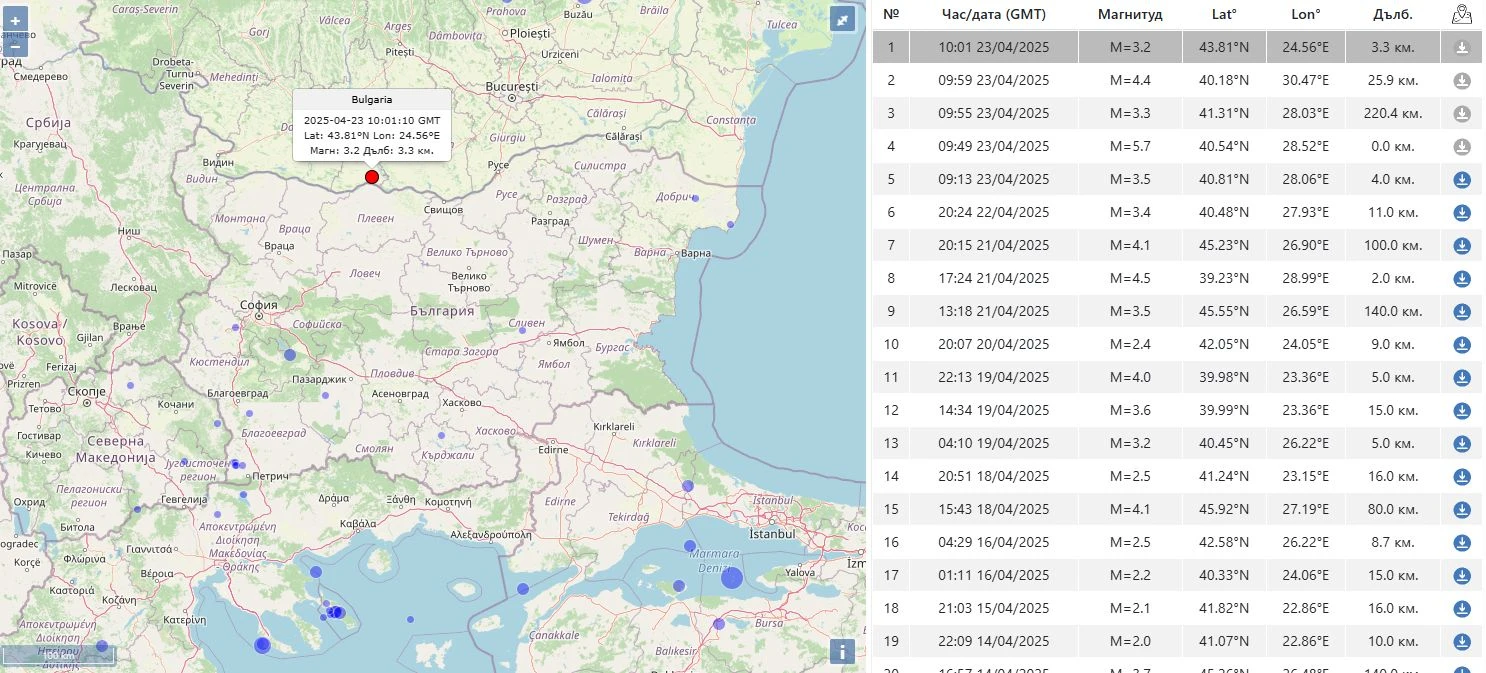Download data for row 3 with 220.4 km depth

point(1462,114)
